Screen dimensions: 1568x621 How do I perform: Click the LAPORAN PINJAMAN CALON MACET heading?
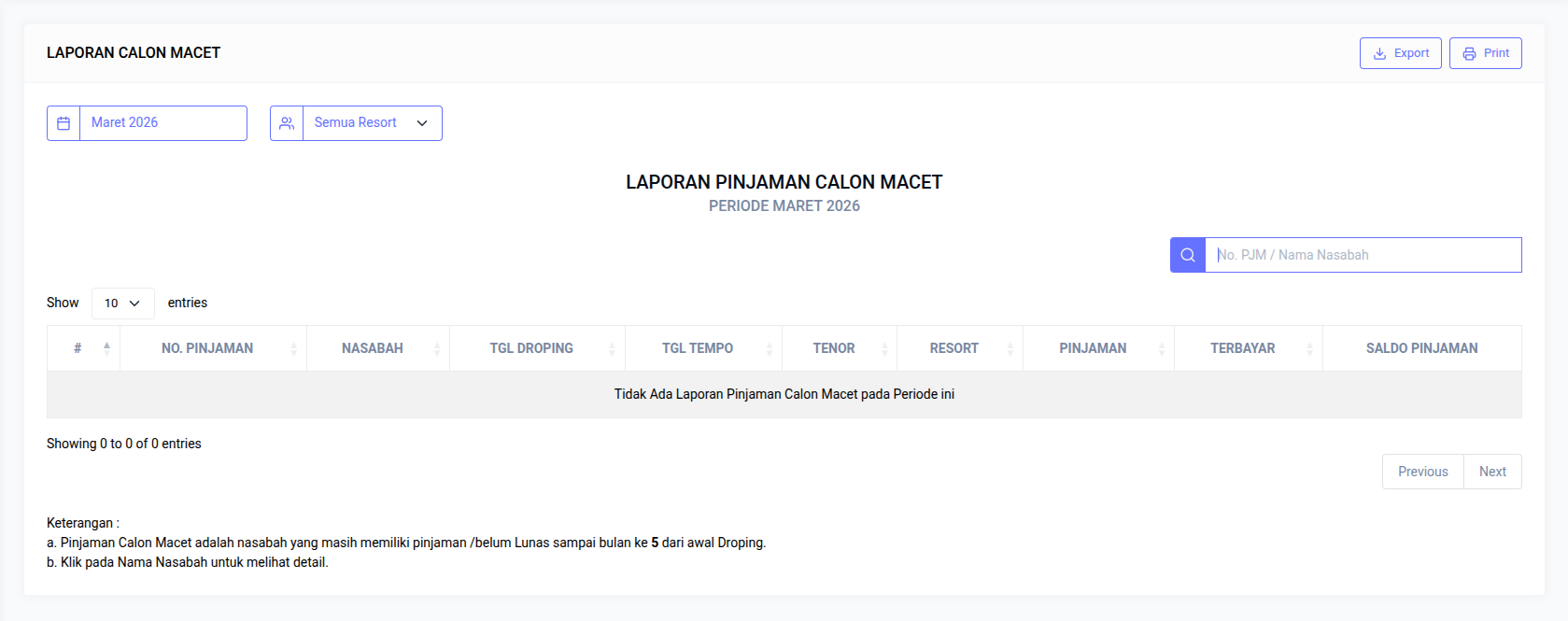[784, 182]
